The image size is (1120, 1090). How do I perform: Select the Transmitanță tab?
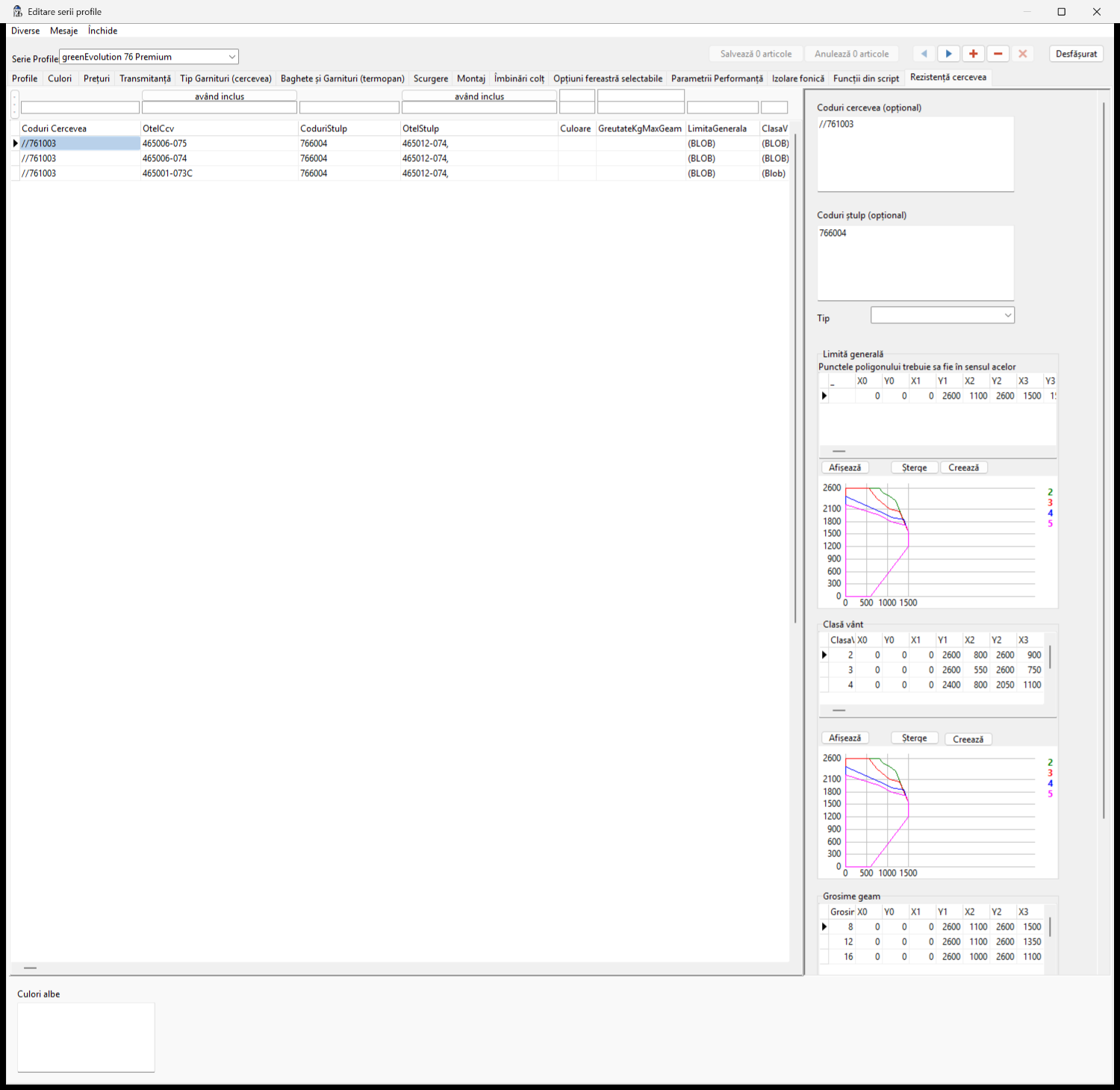point(145,78)
